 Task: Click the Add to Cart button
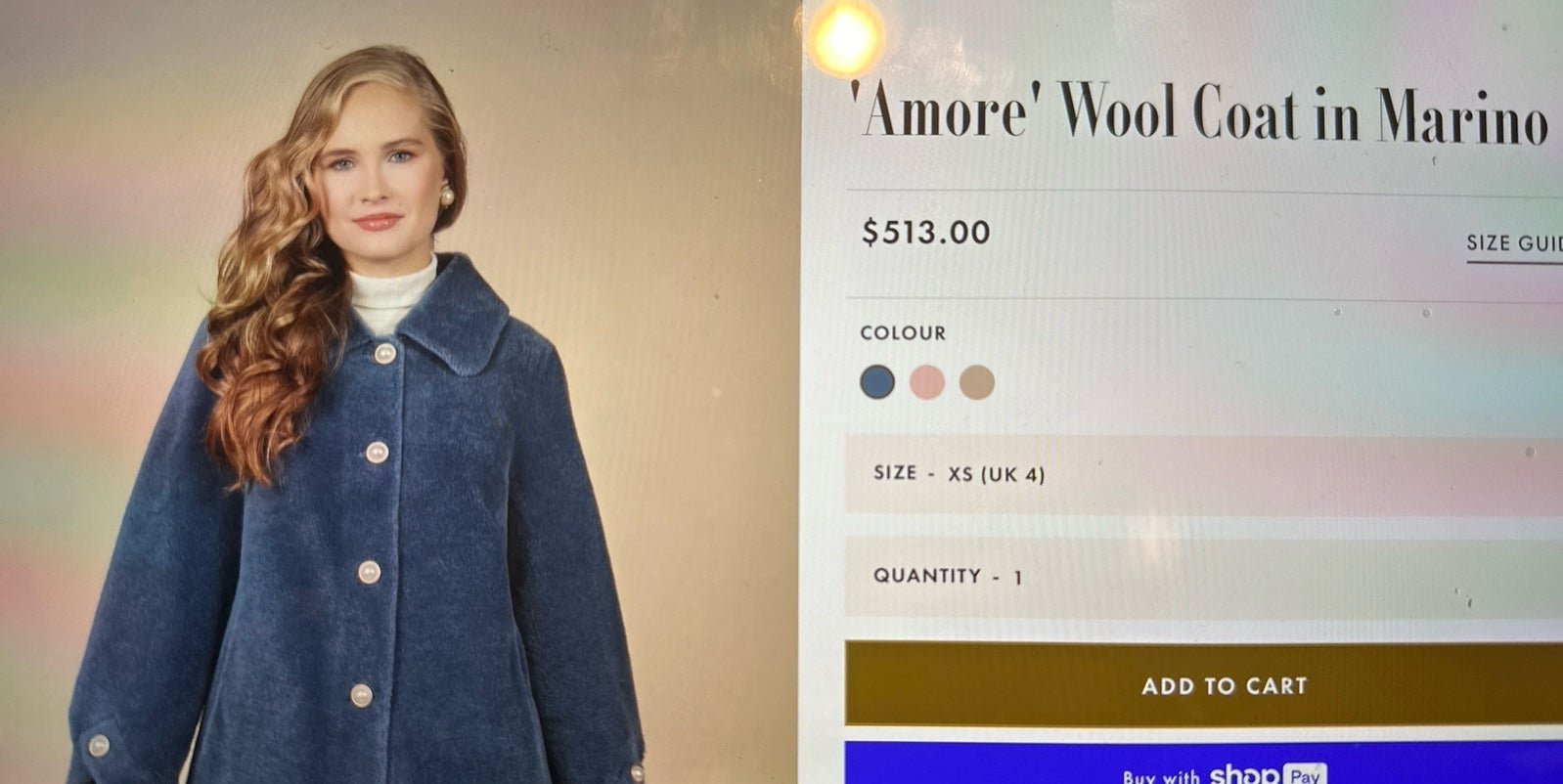1204,684
